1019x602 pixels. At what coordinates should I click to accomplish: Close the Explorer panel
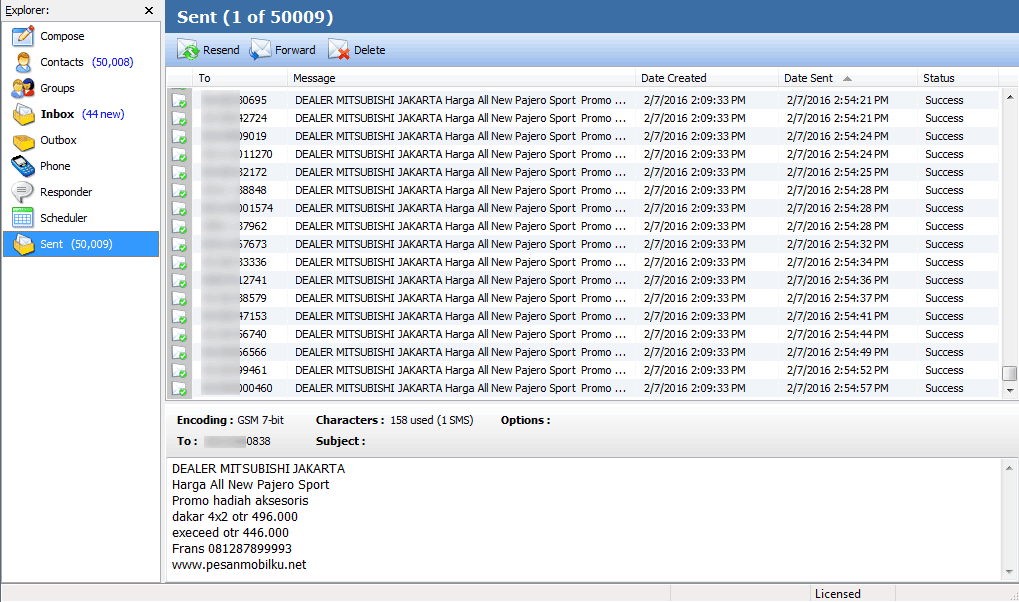pyautogui.click(x=149, y=10)
